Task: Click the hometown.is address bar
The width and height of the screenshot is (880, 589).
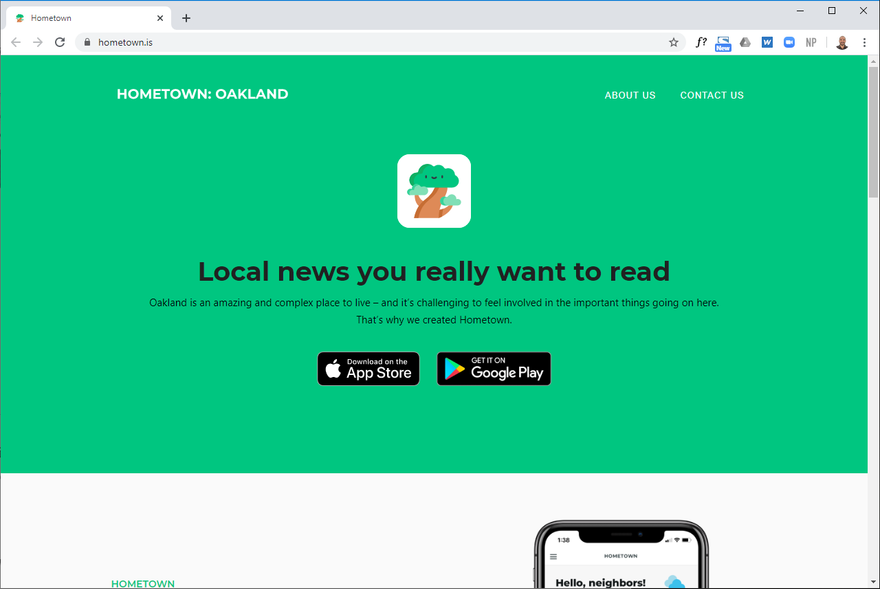Action: (380, 42)
